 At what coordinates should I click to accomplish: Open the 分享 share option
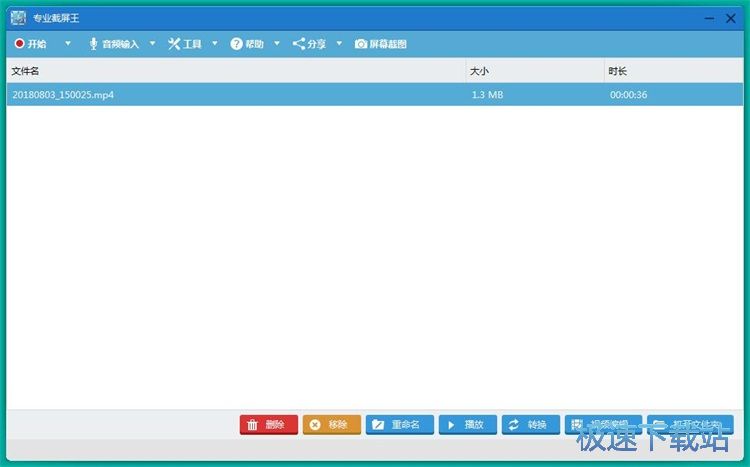coord(309,44)
